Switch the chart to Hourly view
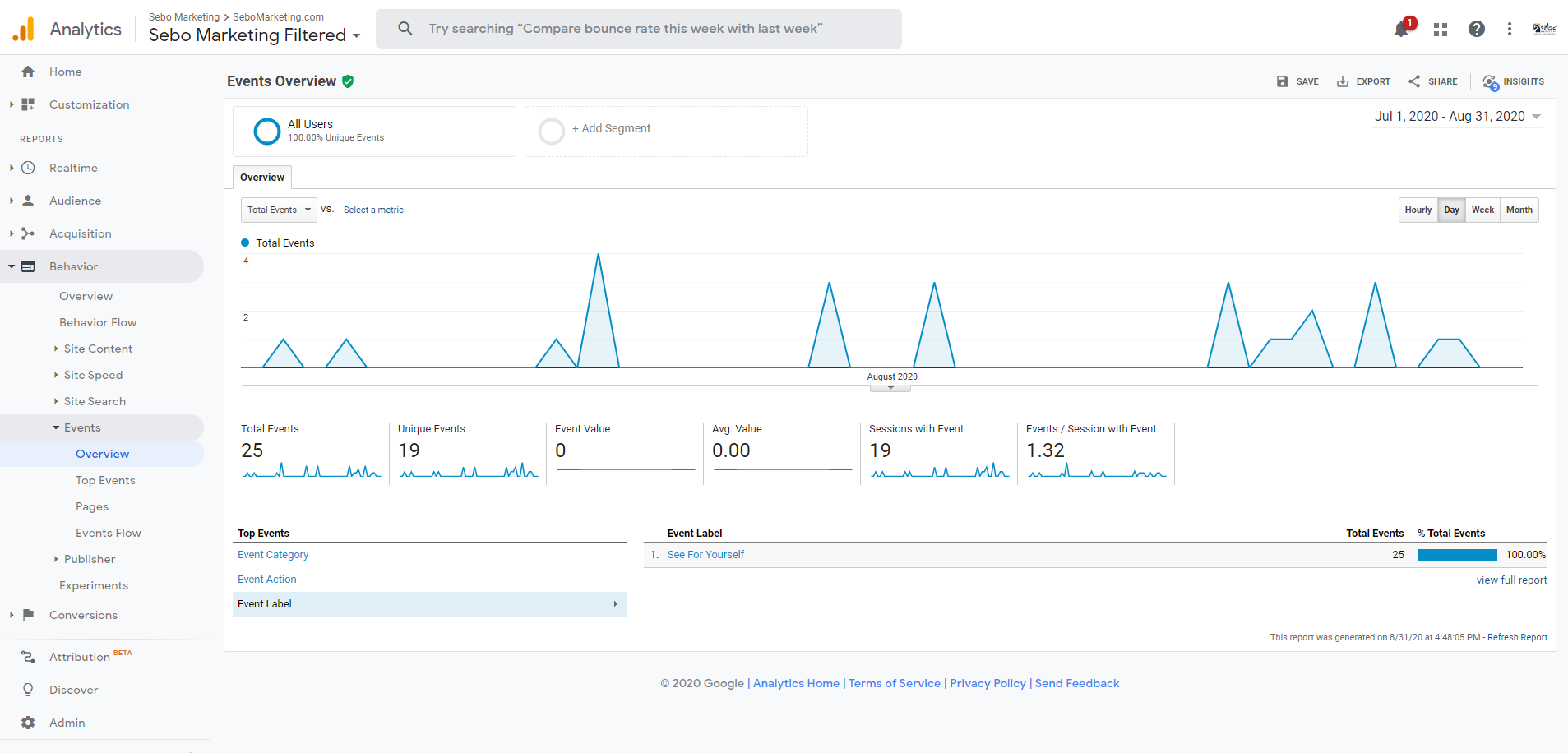This screenshot has width=1568, height=753. (x=1418, y=210)
